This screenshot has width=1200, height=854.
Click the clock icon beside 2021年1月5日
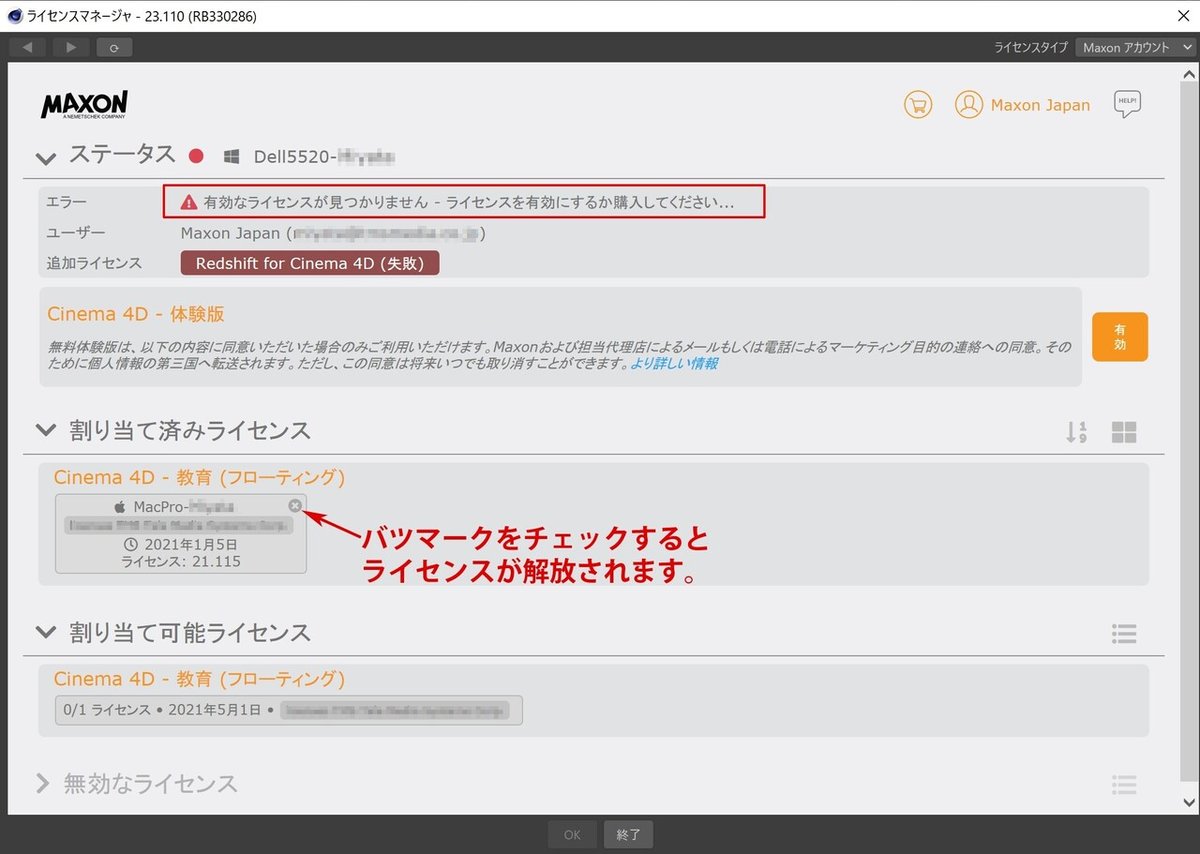click(x=131, y=545)
